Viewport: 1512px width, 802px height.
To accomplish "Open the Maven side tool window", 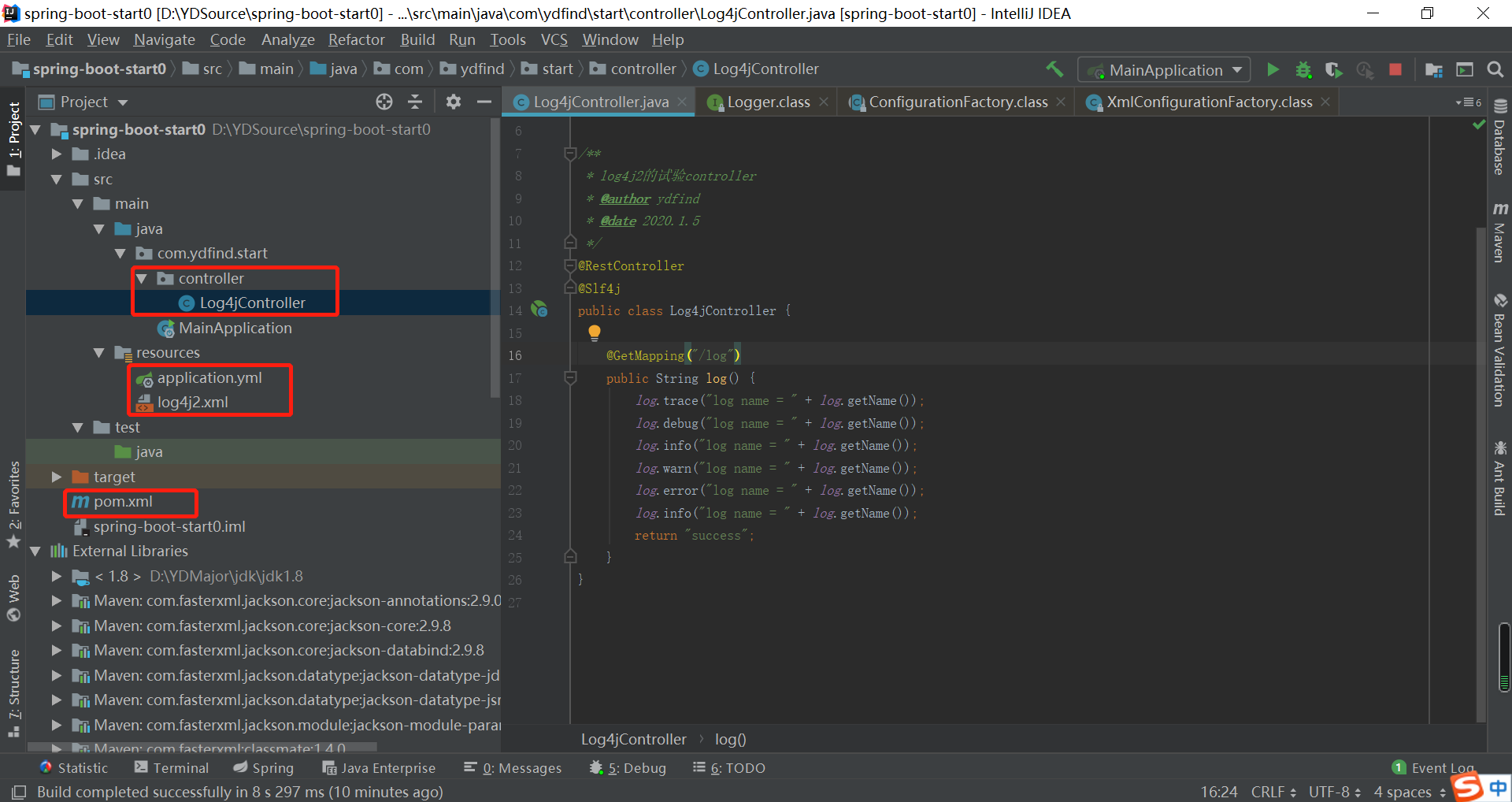I will click(x=1499, y=232).
